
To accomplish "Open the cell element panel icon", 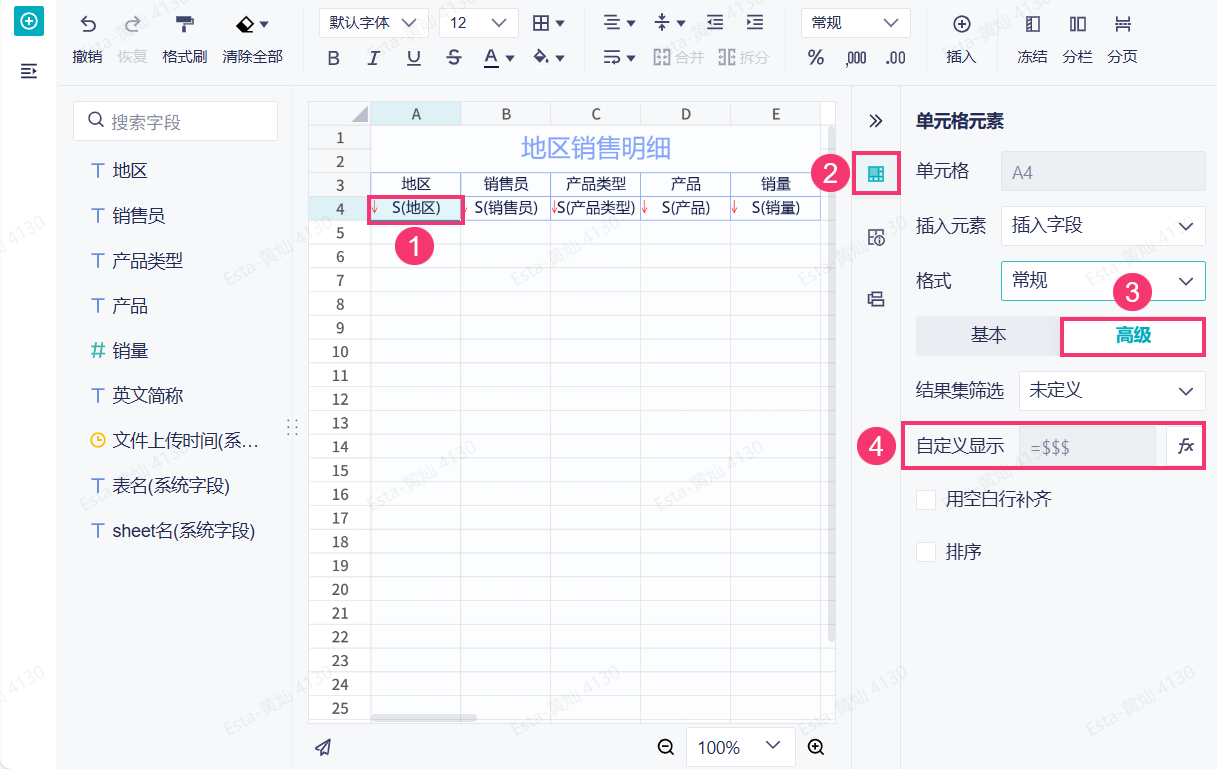I will click(876, 174).
